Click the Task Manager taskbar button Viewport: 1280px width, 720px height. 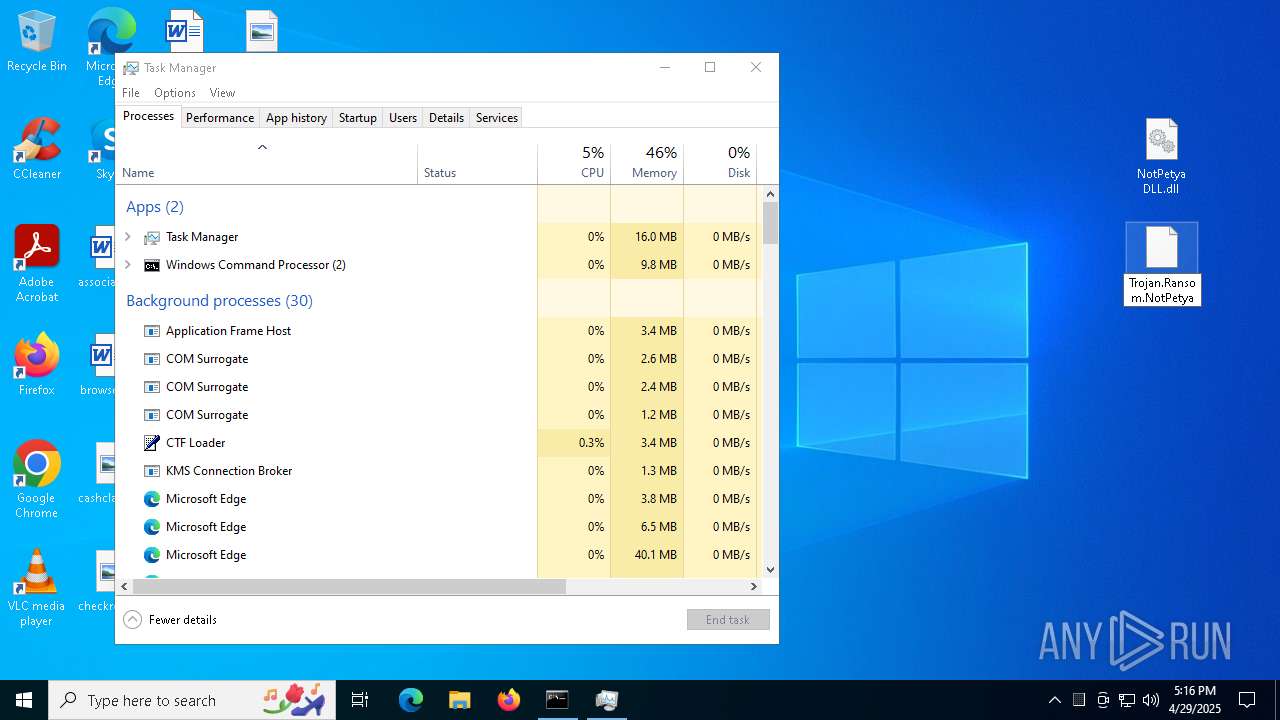(606, 700)
